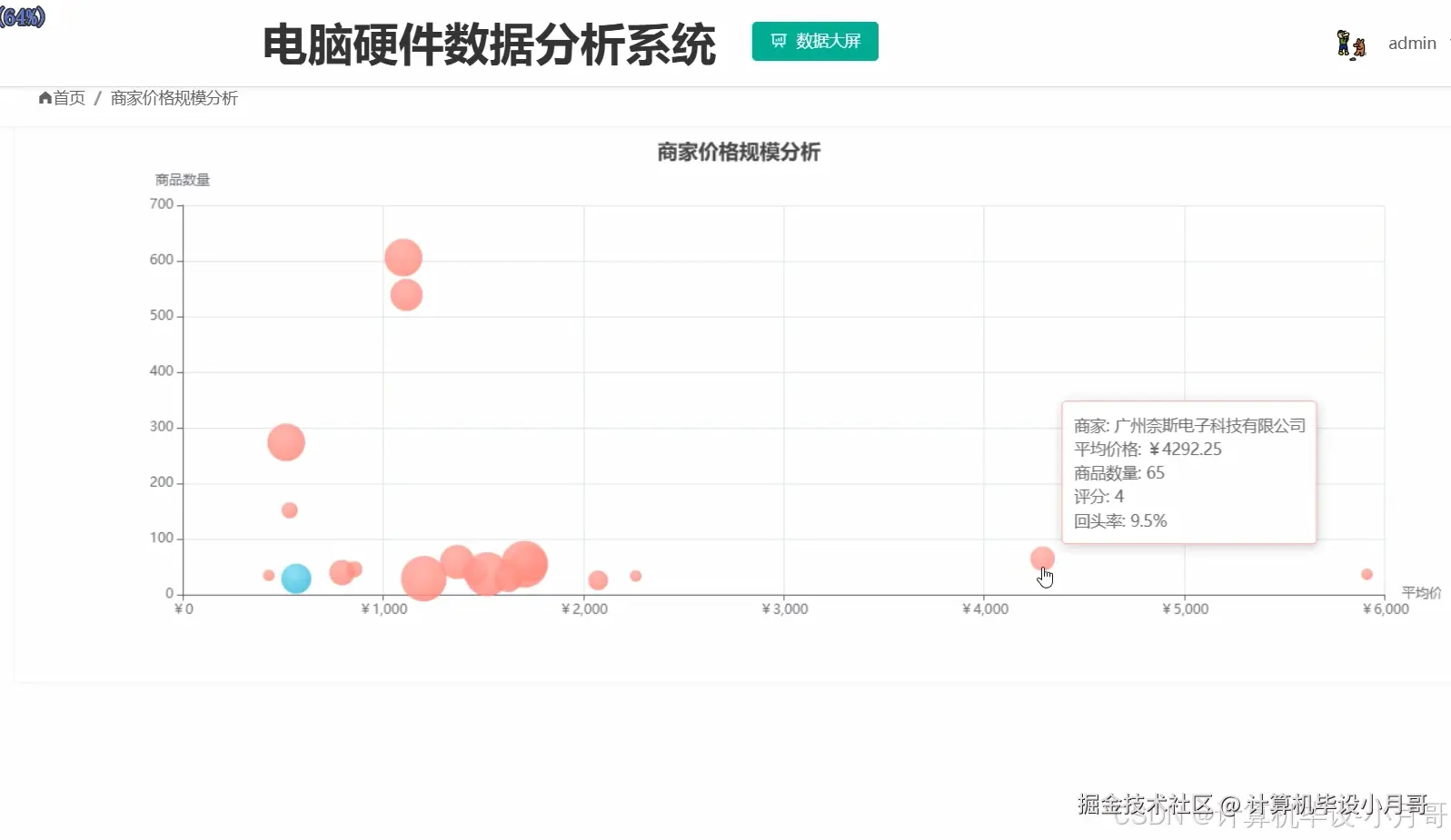Click the big bubble just above ¥1,200

(x=423, y=578)
